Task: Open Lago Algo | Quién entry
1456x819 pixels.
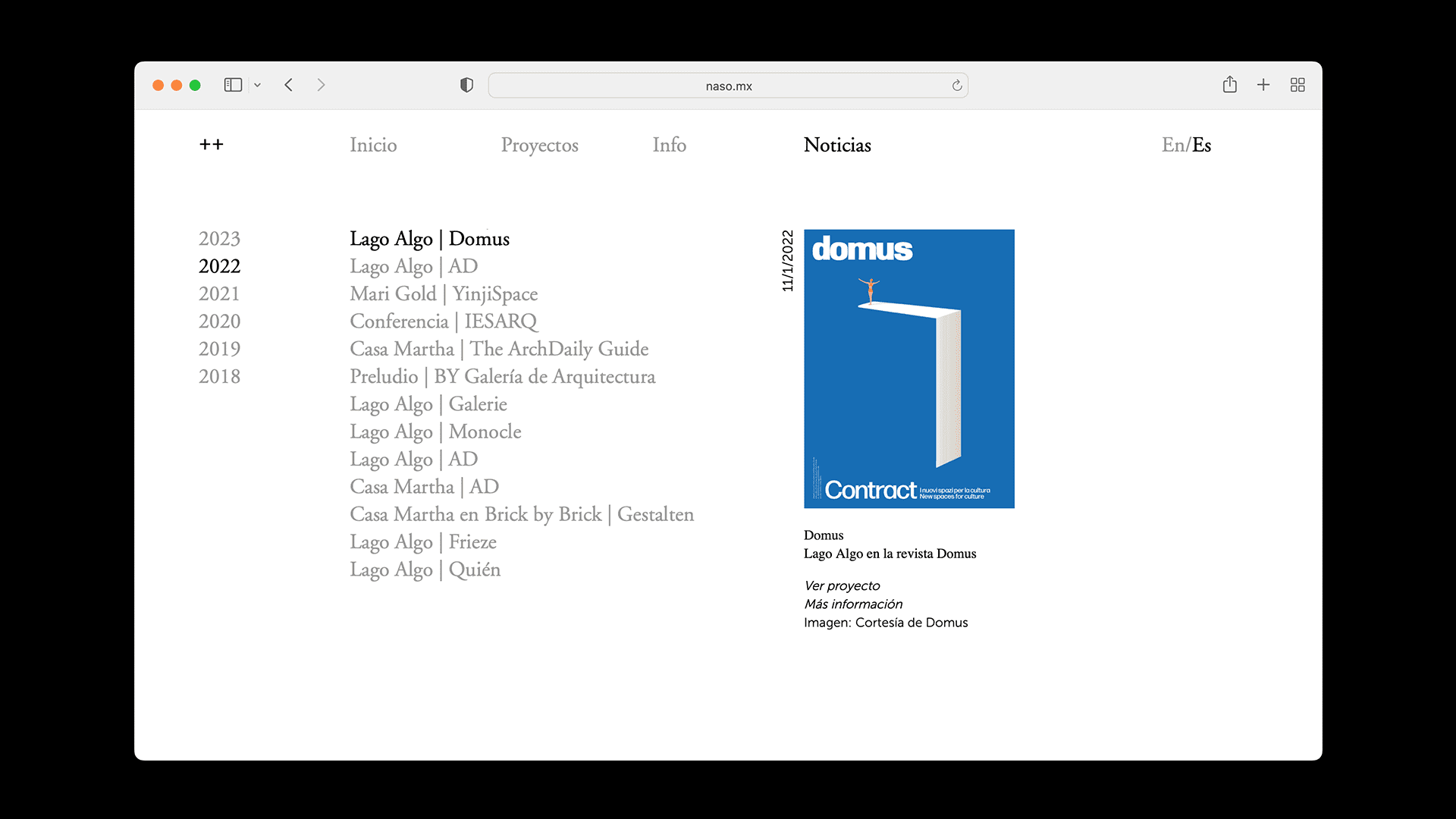Action: pyautogui.click(x=425, y=570)
